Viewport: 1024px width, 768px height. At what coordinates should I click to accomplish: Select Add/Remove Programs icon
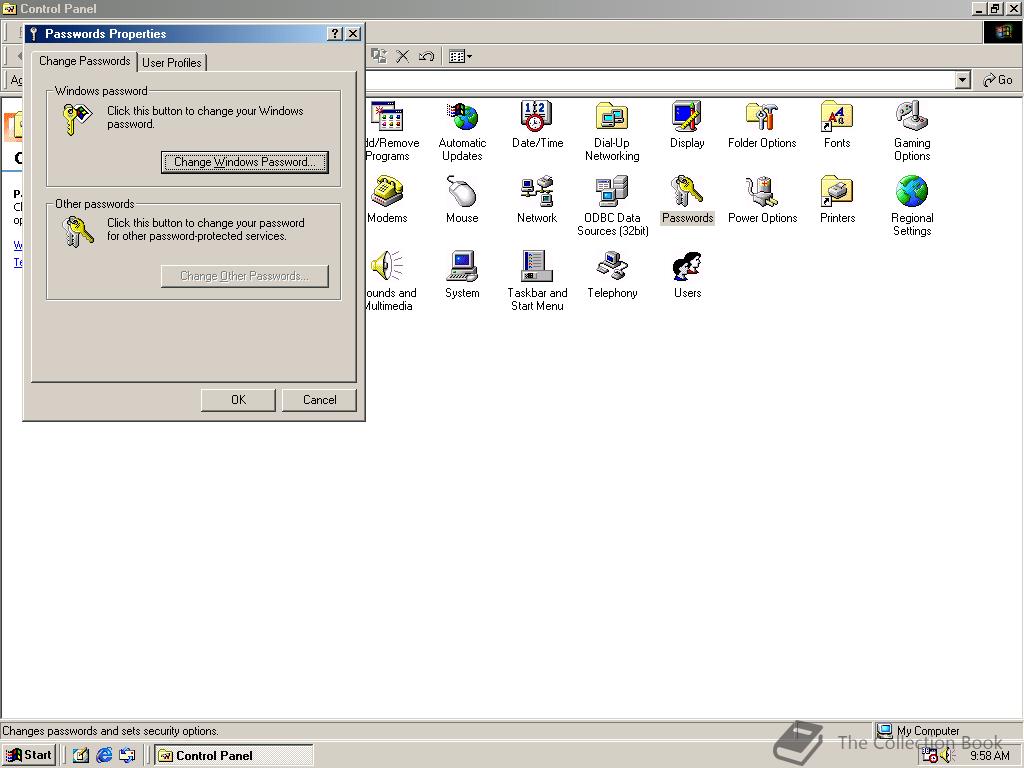coord(387,118)
